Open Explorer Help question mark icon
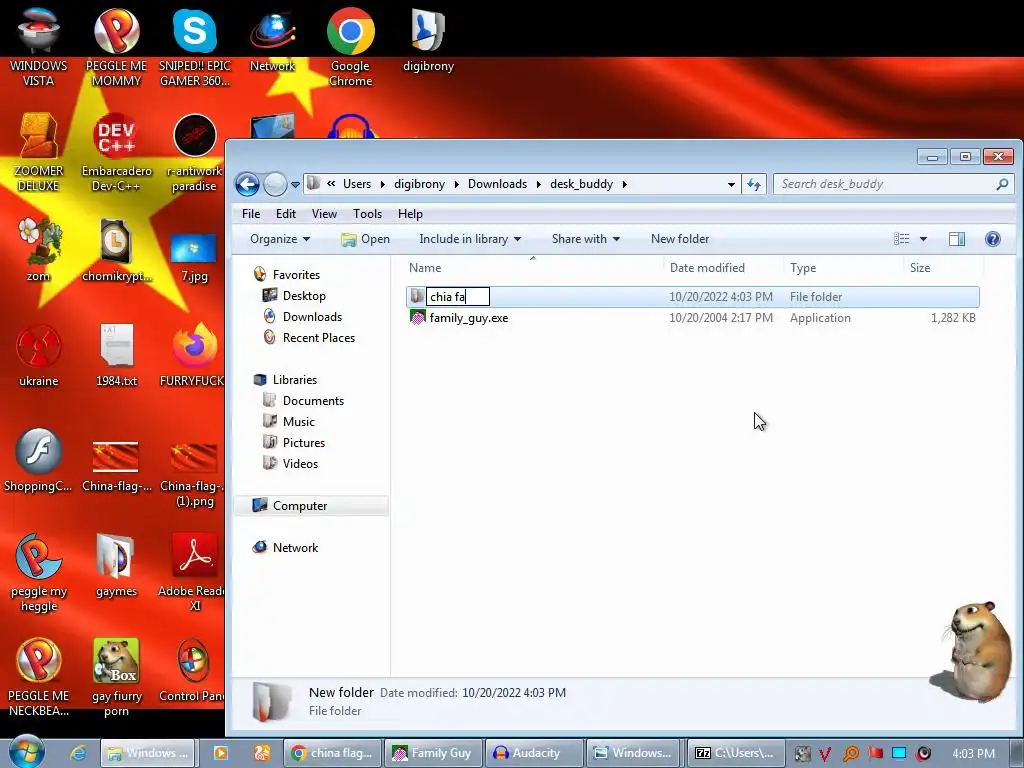This screenshot has height=768, width=1024. click(x=993, y=239)
